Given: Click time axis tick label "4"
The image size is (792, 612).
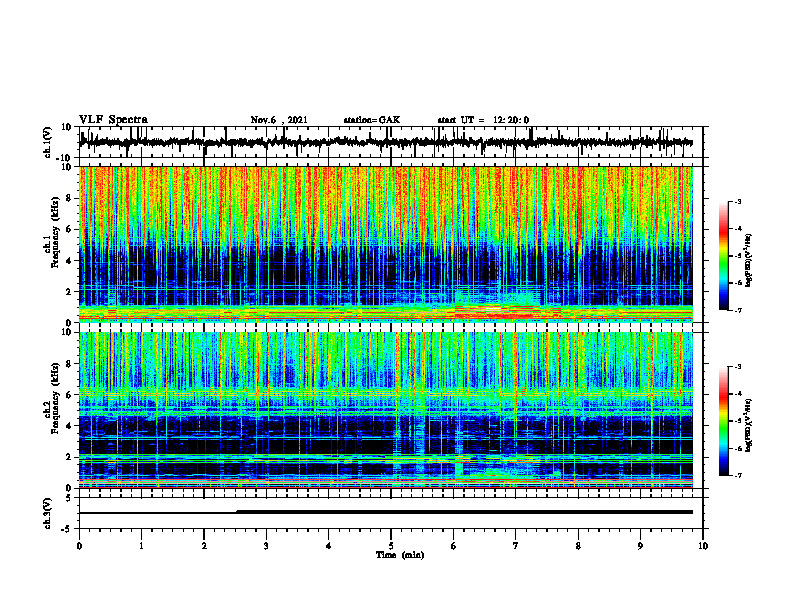Looking at the screenshot, I should [329, 546].
